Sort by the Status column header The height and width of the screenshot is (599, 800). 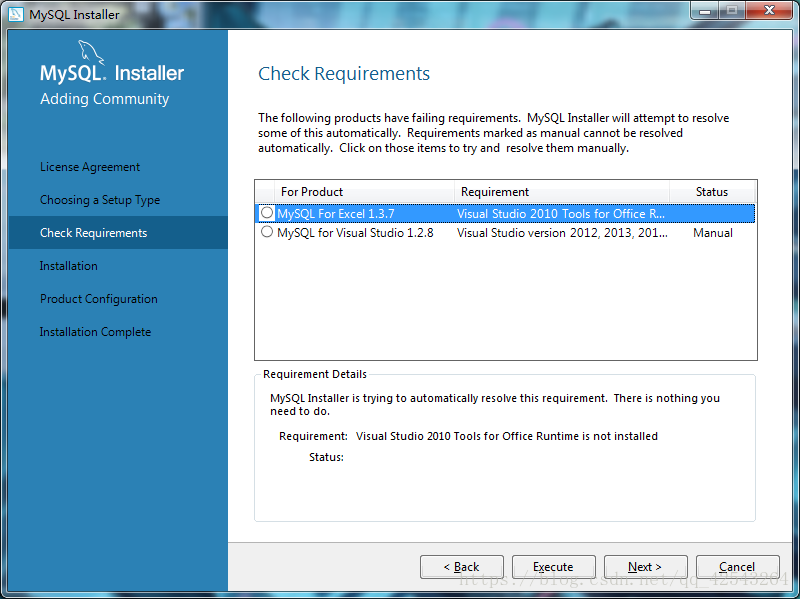(712, 192)
